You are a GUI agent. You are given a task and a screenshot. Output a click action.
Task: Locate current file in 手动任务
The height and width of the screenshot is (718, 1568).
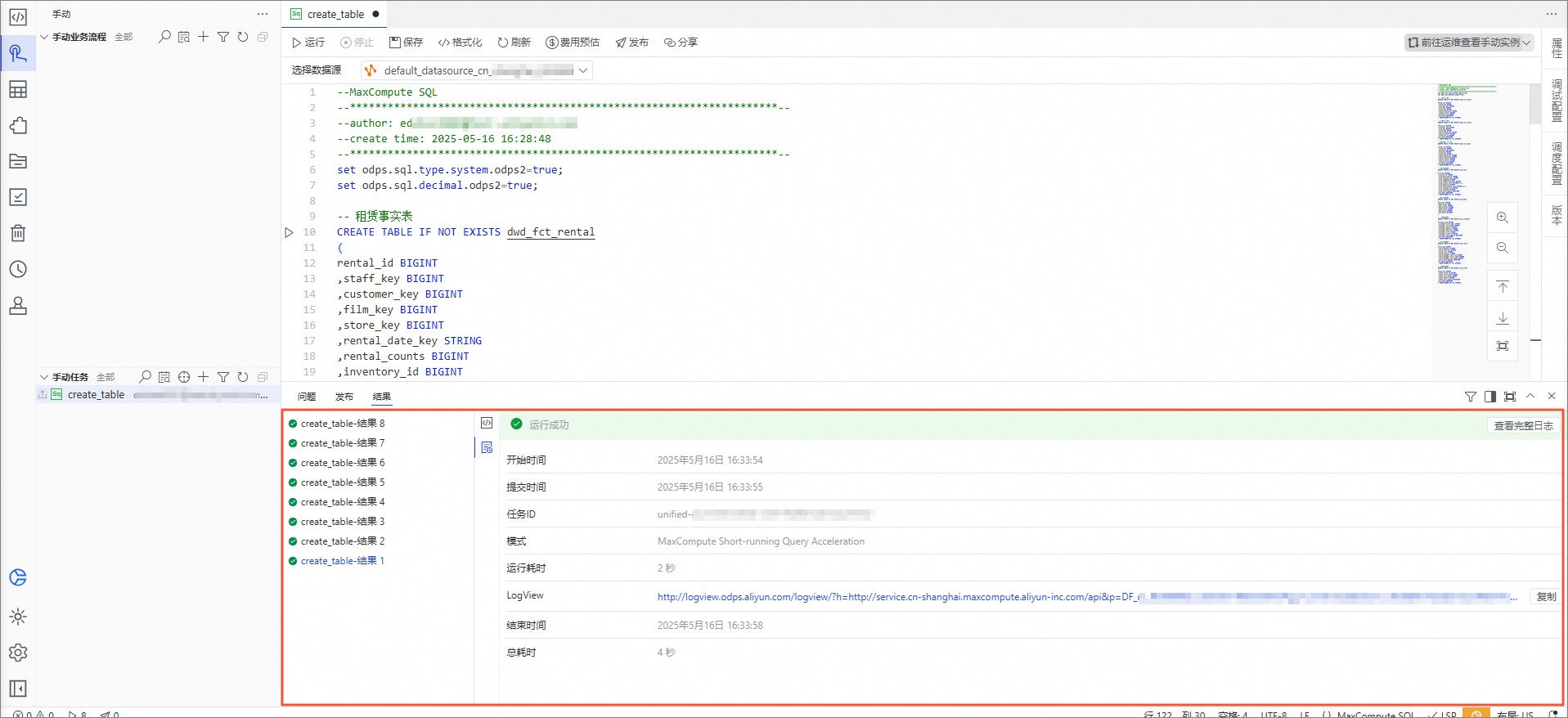[184, 377]
